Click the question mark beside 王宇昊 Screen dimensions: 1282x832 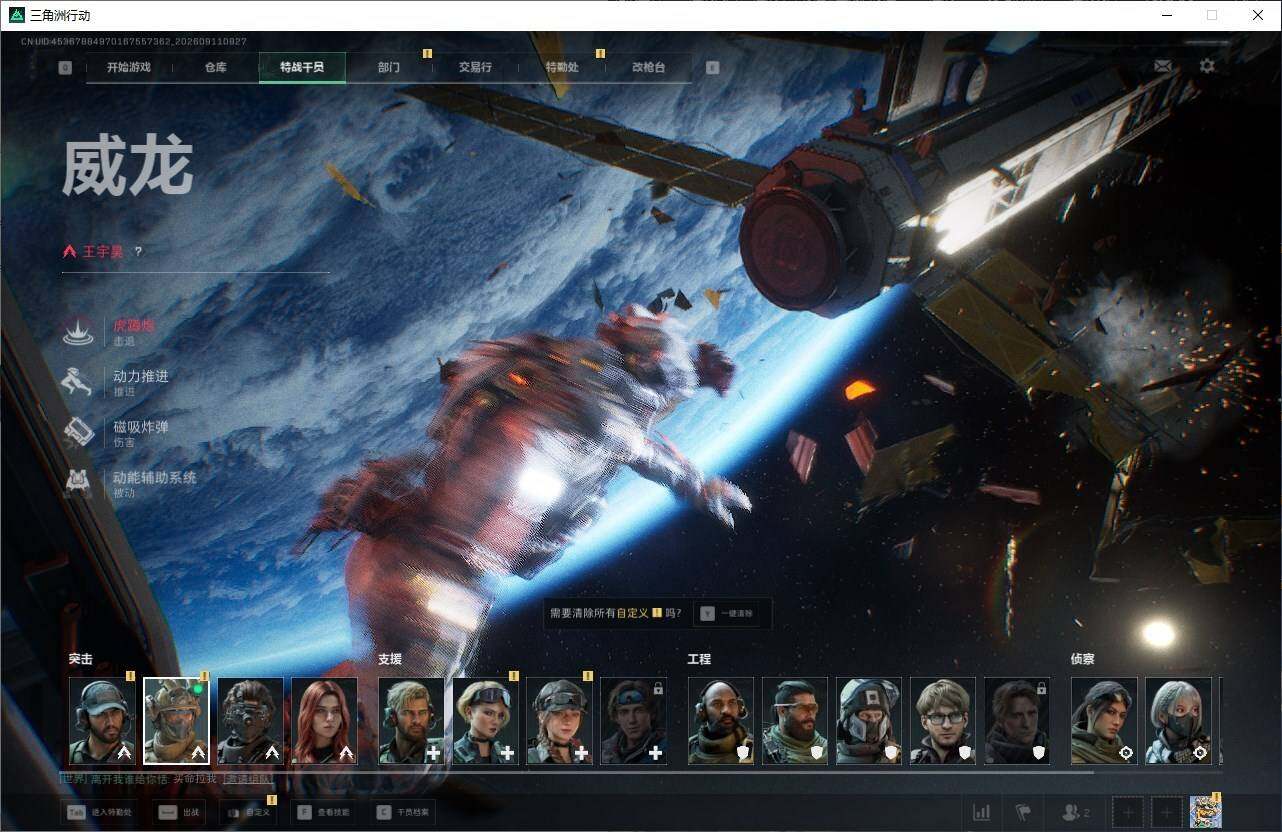tap(138, 252)
